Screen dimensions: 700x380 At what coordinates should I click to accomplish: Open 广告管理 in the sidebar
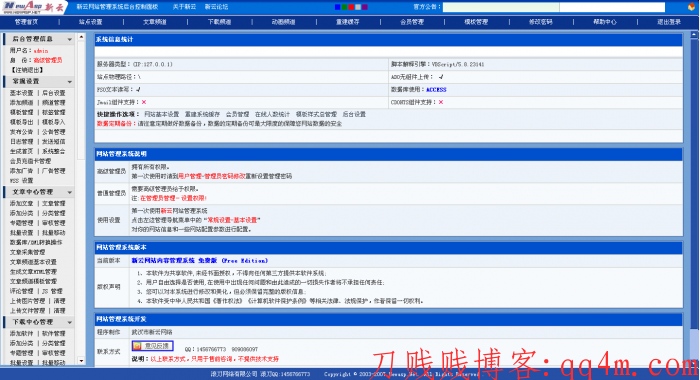coord(54,171)
